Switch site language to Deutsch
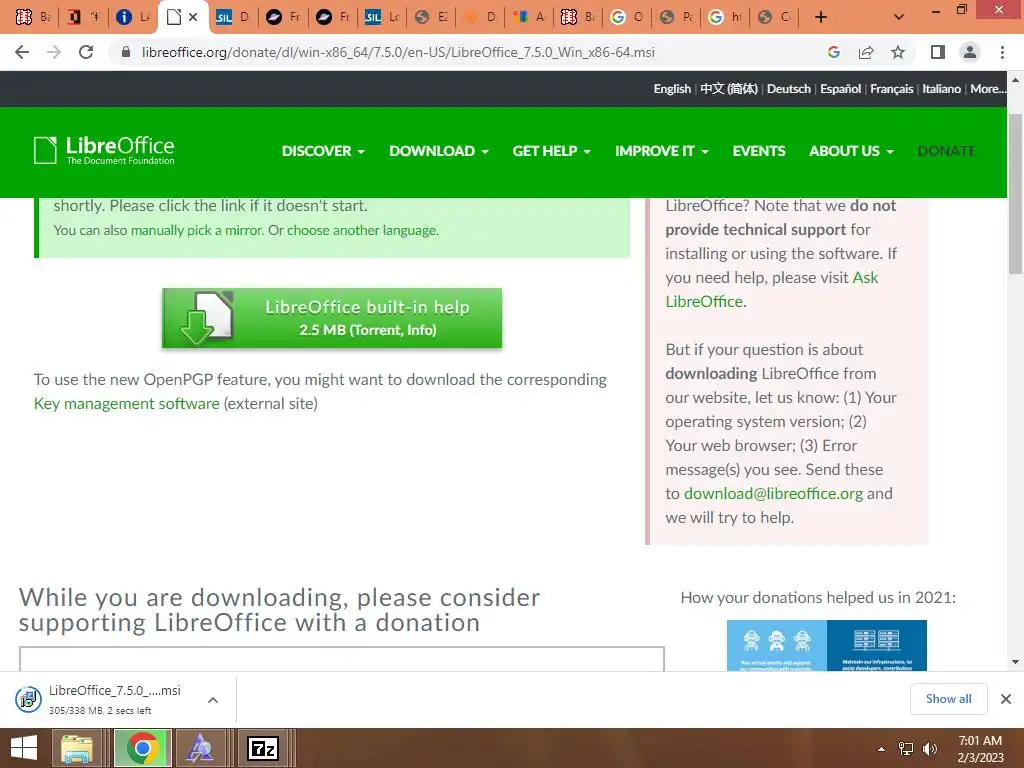1024x768 pixels. tap(788, 89)
